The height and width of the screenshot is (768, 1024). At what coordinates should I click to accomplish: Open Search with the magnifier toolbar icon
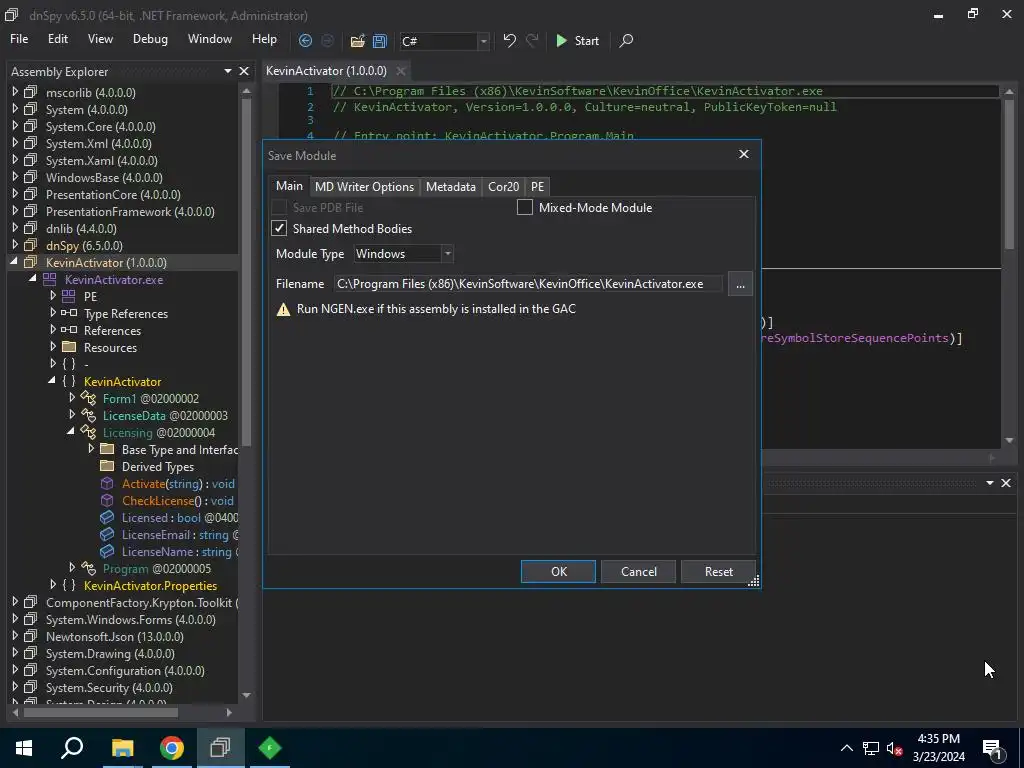coord(626,40)
